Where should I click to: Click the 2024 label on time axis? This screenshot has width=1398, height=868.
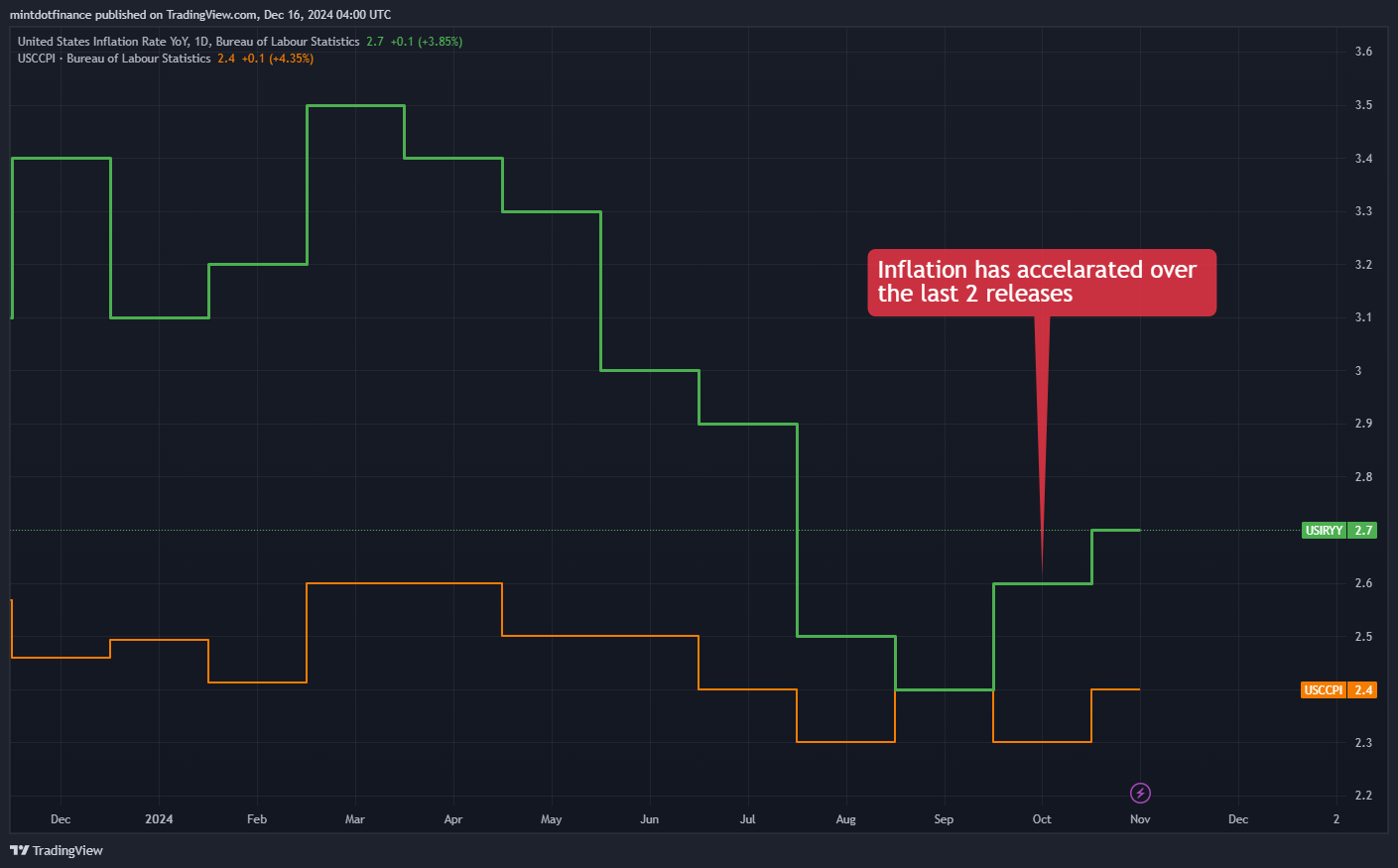pos(159,819)
